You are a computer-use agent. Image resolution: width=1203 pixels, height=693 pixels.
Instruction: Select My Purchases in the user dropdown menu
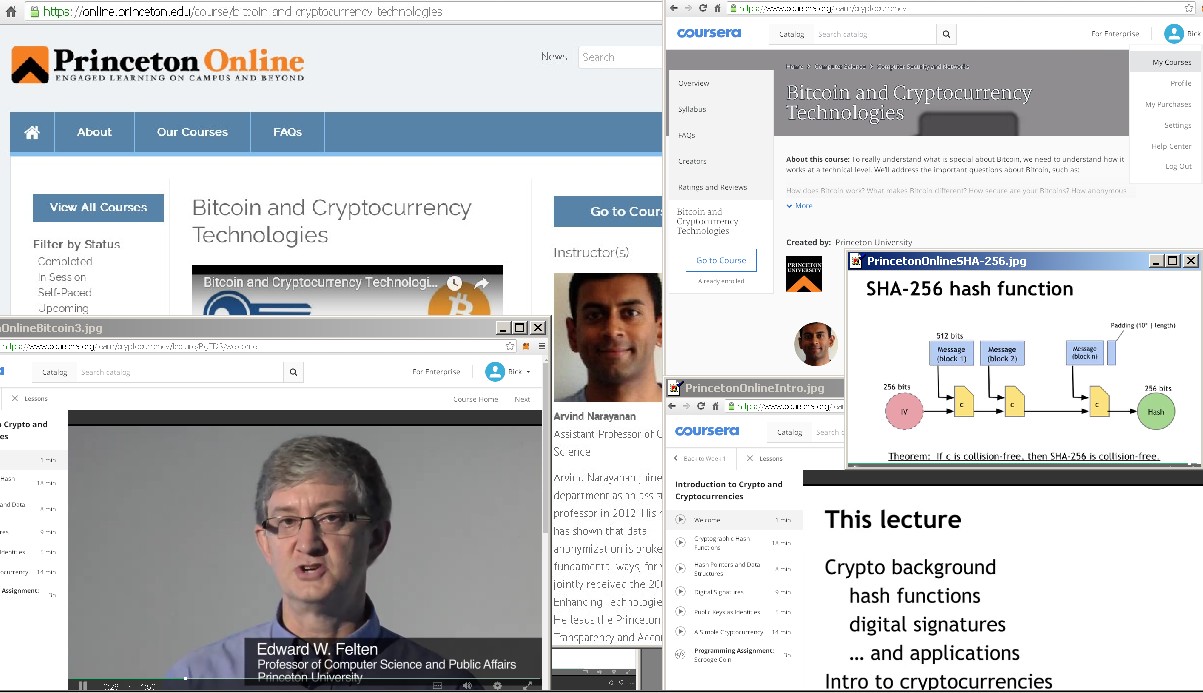[1168, 104]
